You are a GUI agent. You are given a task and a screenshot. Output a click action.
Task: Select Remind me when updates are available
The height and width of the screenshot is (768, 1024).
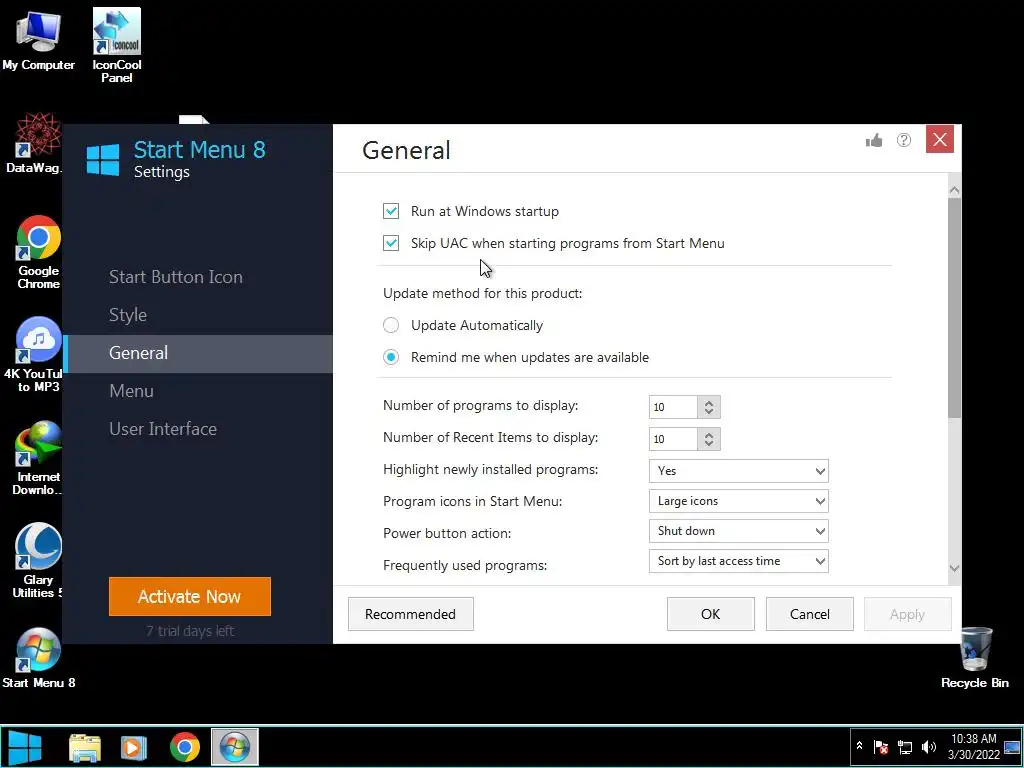click(x=391, y=357)
